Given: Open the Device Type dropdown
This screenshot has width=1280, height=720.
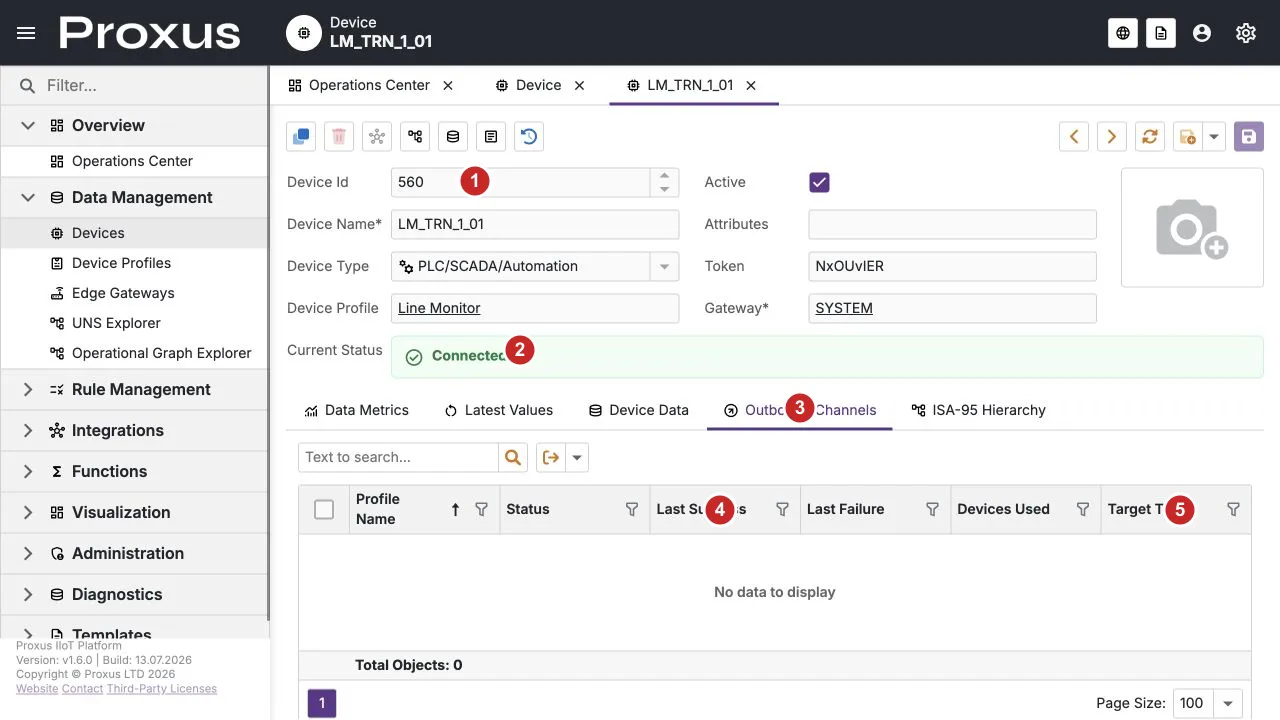Looking at the screenshot, I should click(665, 266).
